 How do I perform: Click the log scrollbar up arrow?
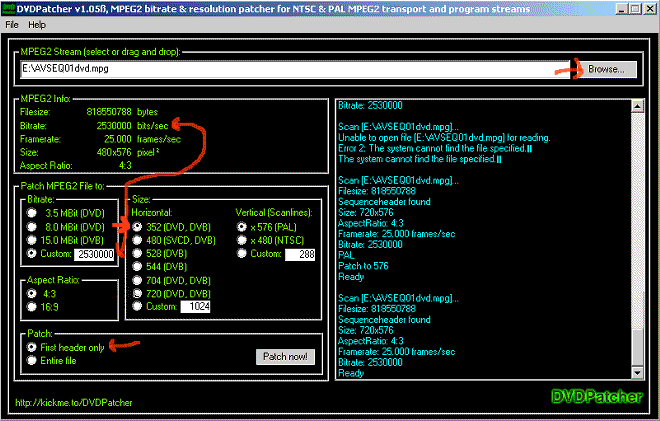point(638,106)
